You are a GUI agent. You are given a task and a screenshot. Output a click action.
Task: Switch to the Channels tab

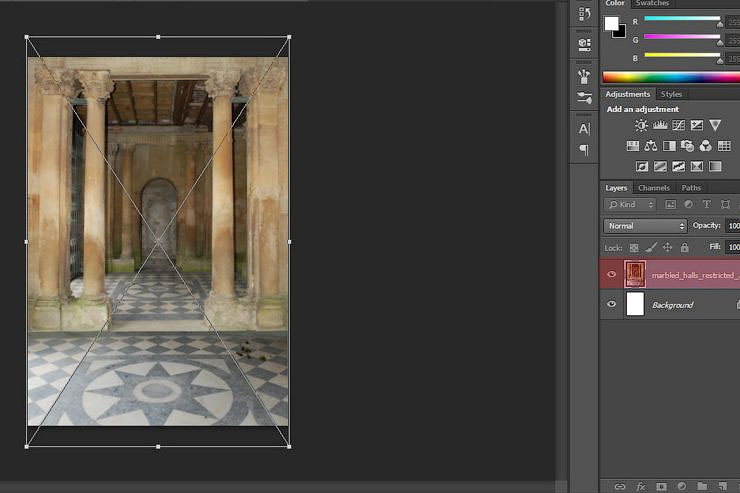coord(653,188)
